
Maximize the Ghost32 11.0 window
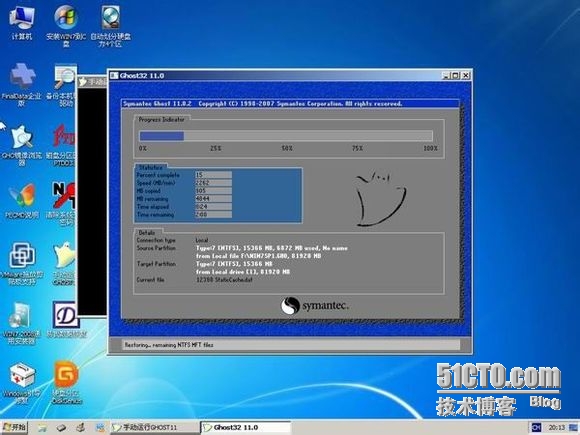pos(456,75)
